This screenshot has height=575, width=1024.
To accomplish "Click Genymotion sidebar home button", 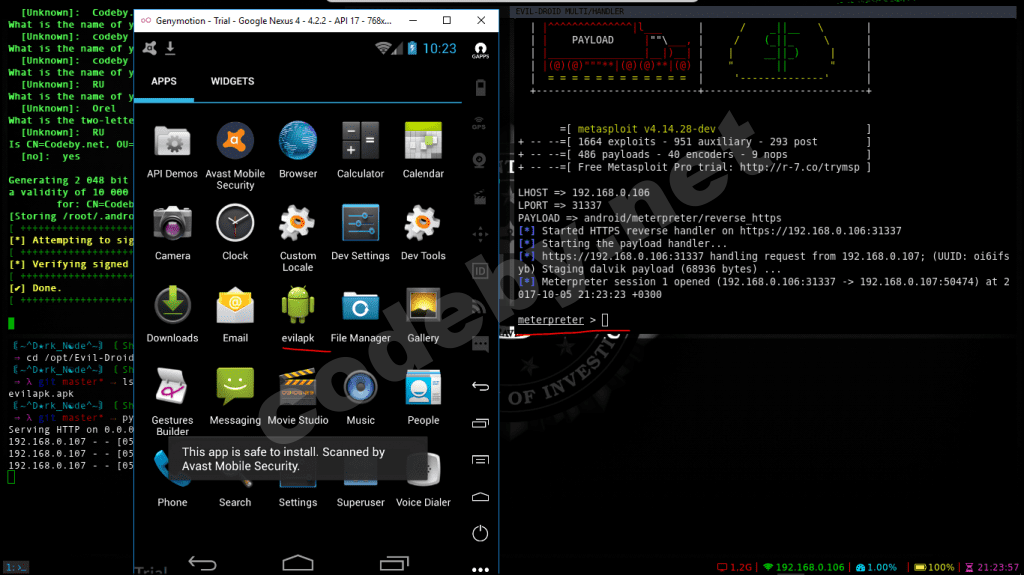I will (480, 497).
